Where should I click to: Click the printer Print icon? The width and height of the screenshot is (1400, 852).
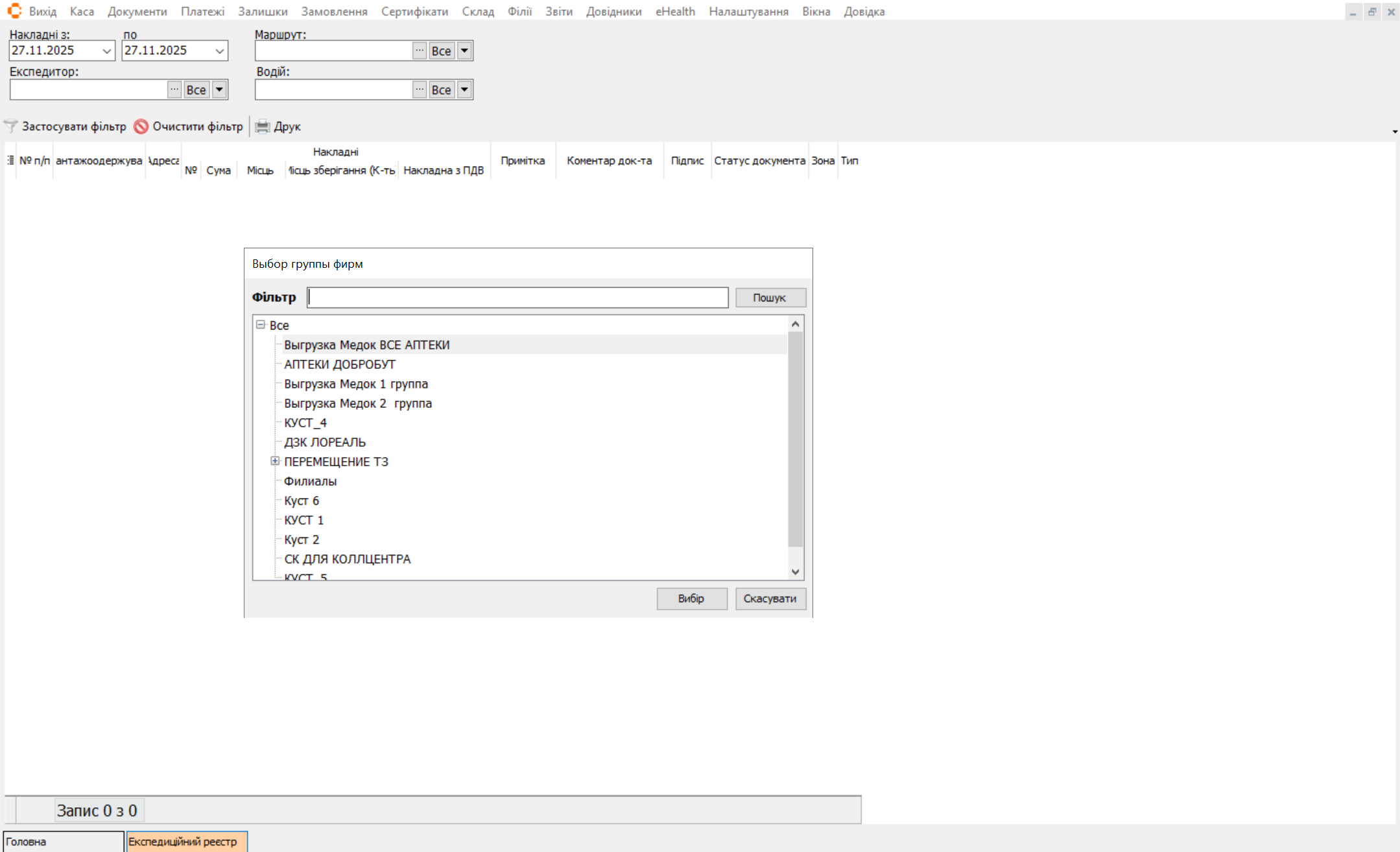[x=262, y=126]
